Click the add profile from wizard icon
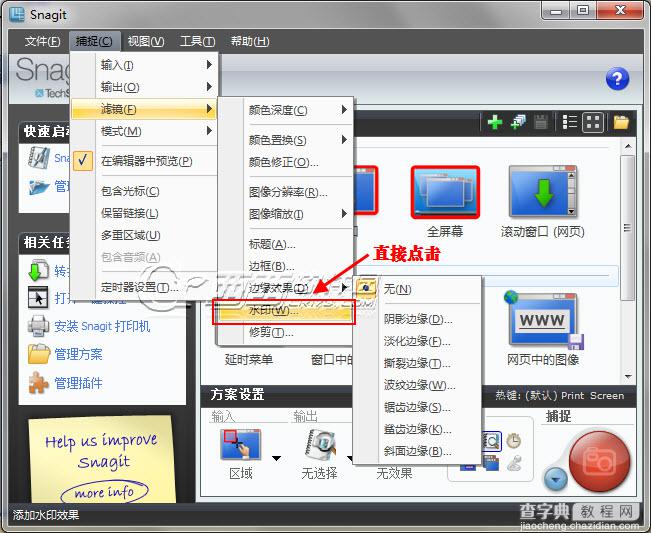This screenshot has width=651, height=533. point(518,122)
